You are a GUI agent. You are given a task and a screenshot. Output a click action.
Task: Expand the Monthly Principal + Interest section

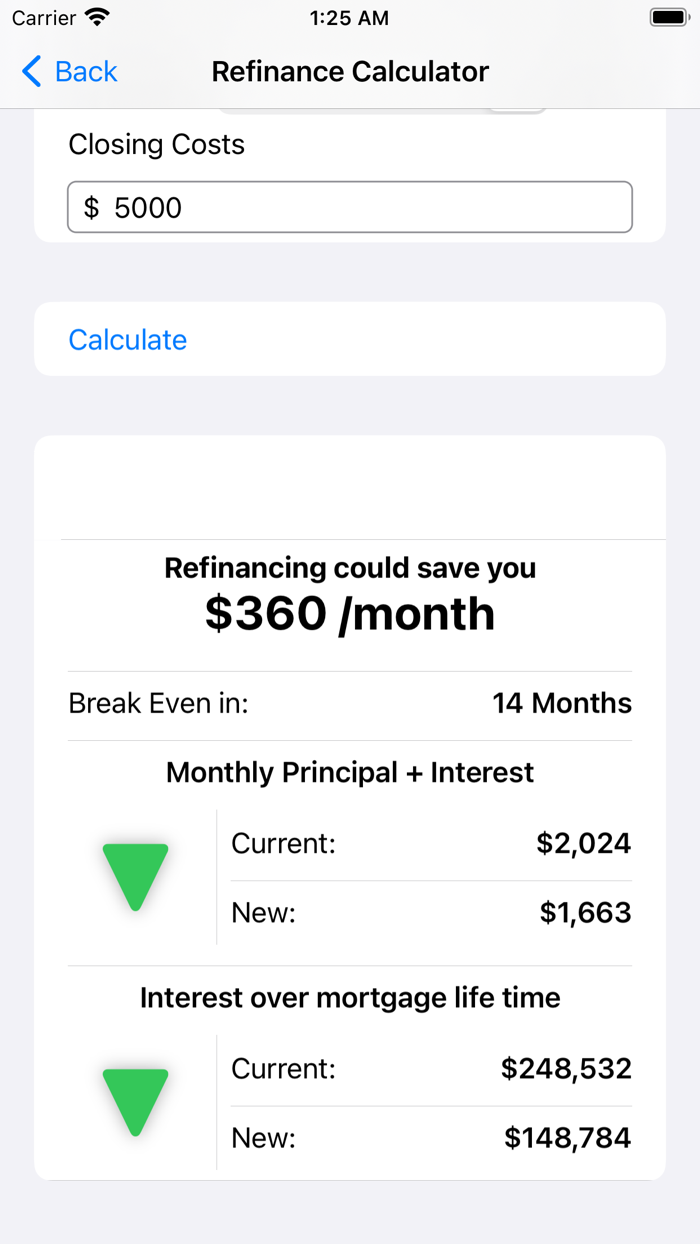click(350, 772)
